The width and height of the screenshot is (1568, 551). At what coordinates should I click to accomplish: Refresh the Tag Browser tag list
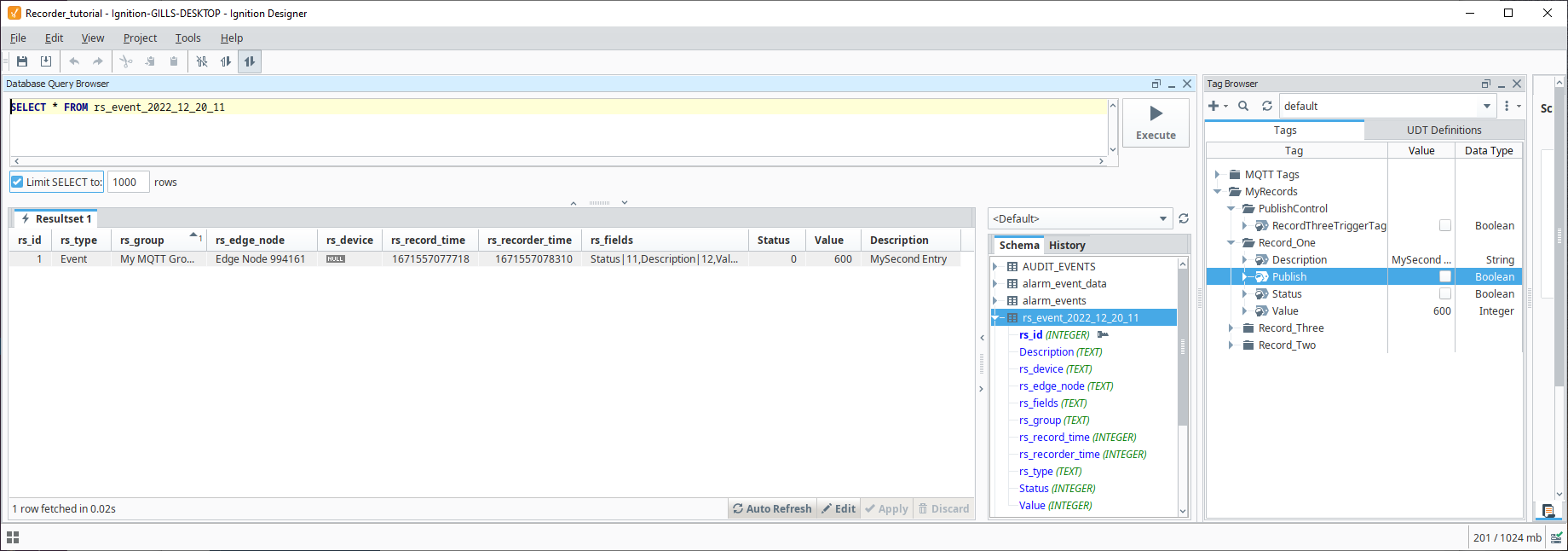tap(1267, 106)
